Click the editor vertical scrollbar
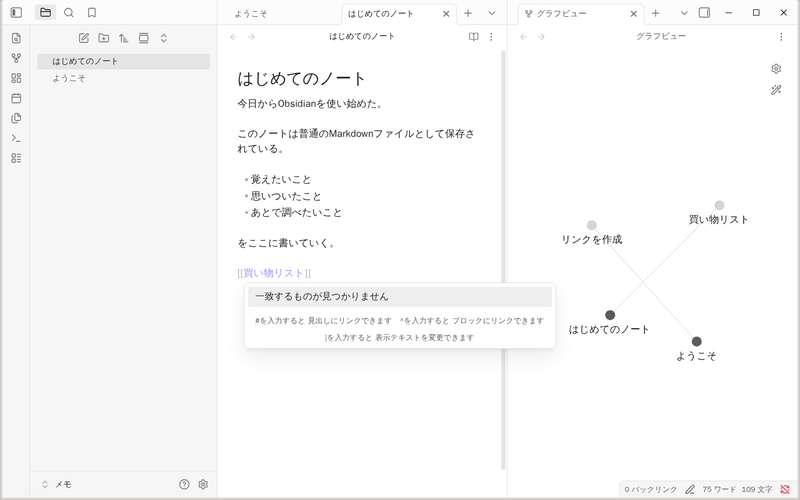This screenshot has width=800, height=500. pos(503,260)
